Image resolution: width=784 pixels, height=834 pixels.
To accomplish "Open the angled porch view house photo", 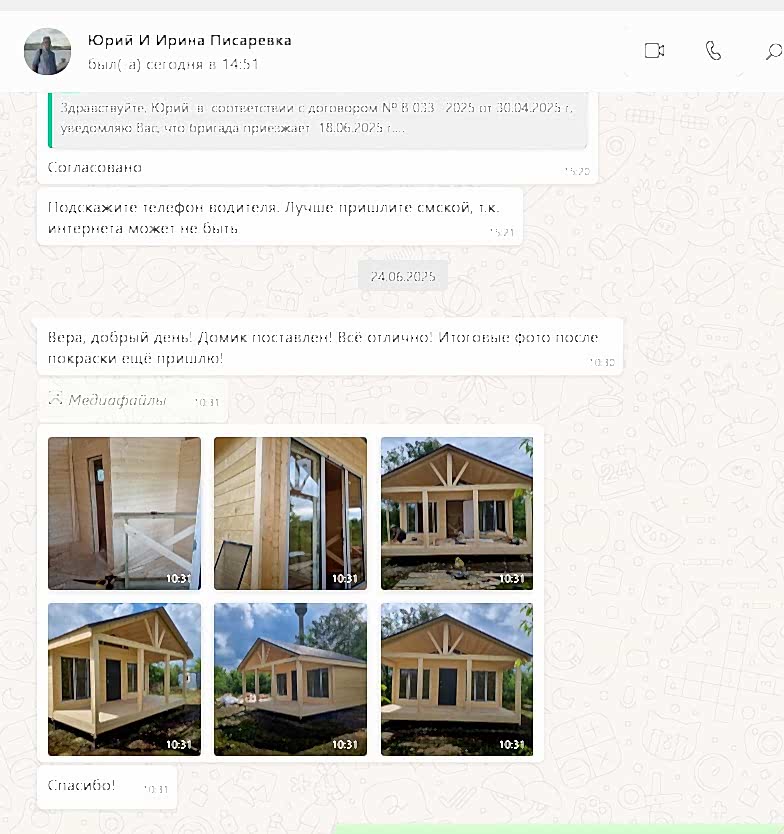I will [x=124, y=679].
